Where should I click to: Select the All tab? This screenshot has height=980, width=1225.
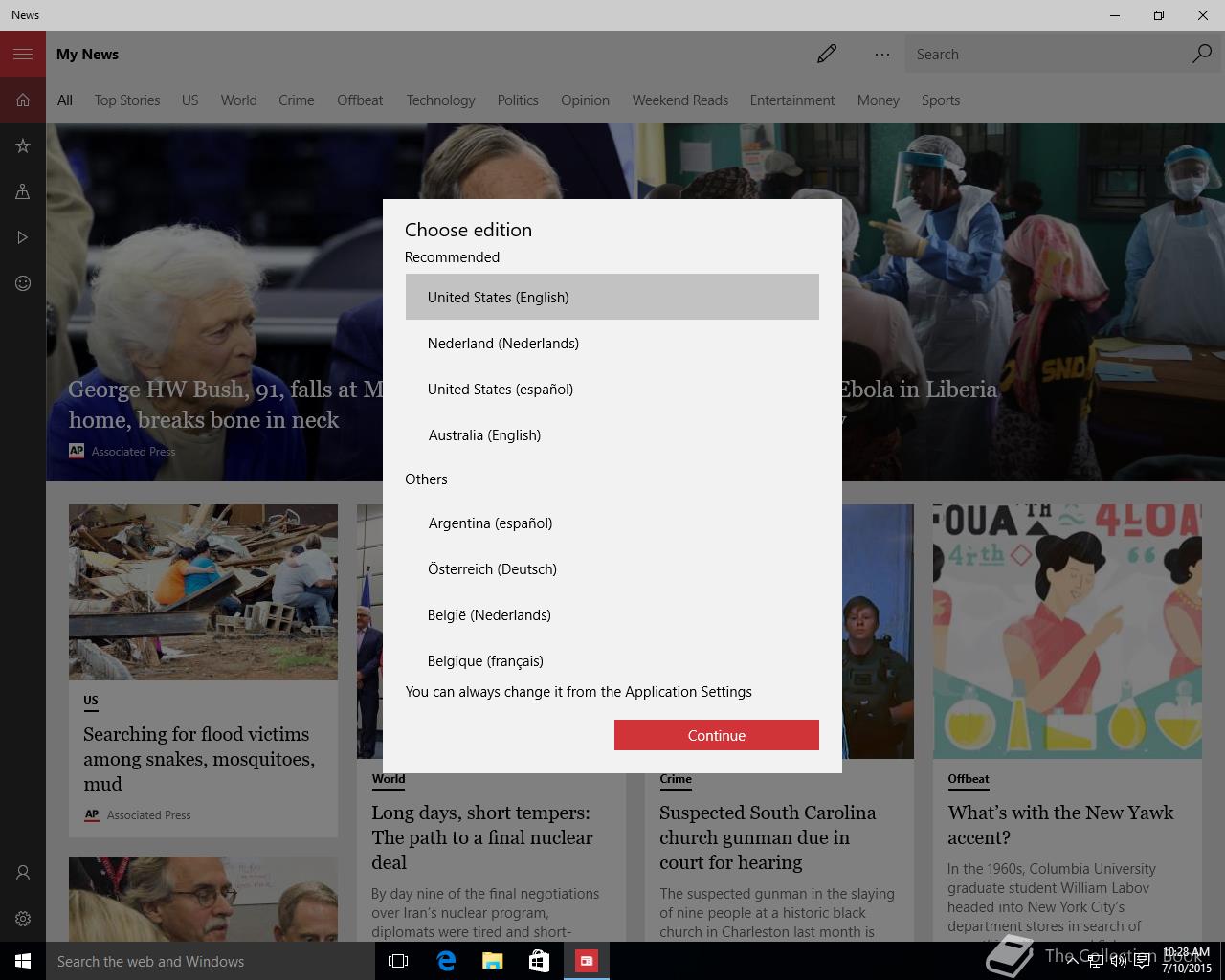[x=65, y=100]
